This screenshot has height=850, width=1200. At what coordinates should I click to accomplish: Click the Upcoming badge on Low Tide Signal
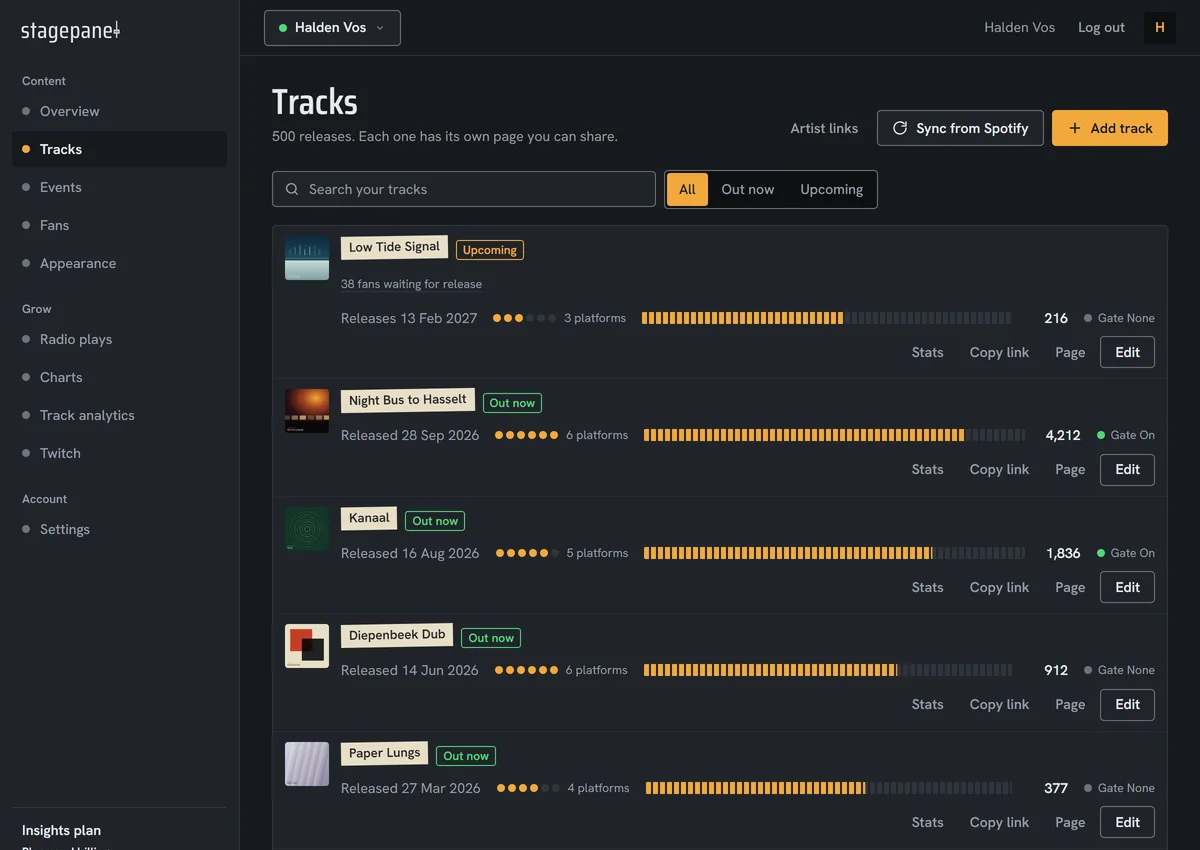(x=490, y=250)
